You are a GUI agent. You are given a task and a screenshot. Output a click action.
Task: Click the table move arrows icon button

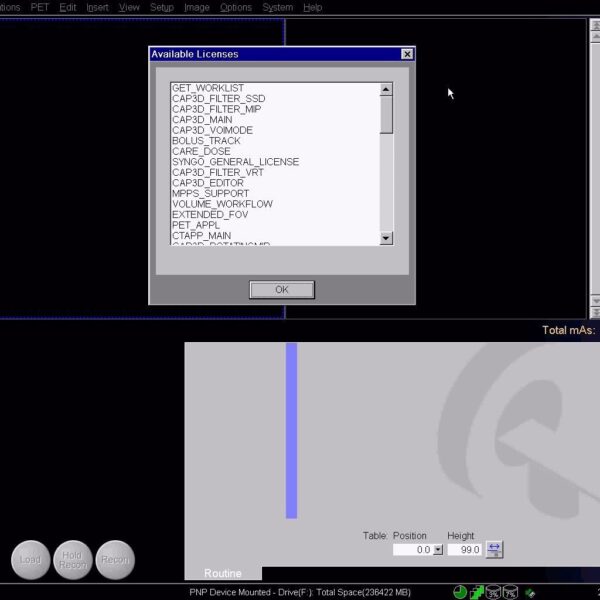coord(494,549)
